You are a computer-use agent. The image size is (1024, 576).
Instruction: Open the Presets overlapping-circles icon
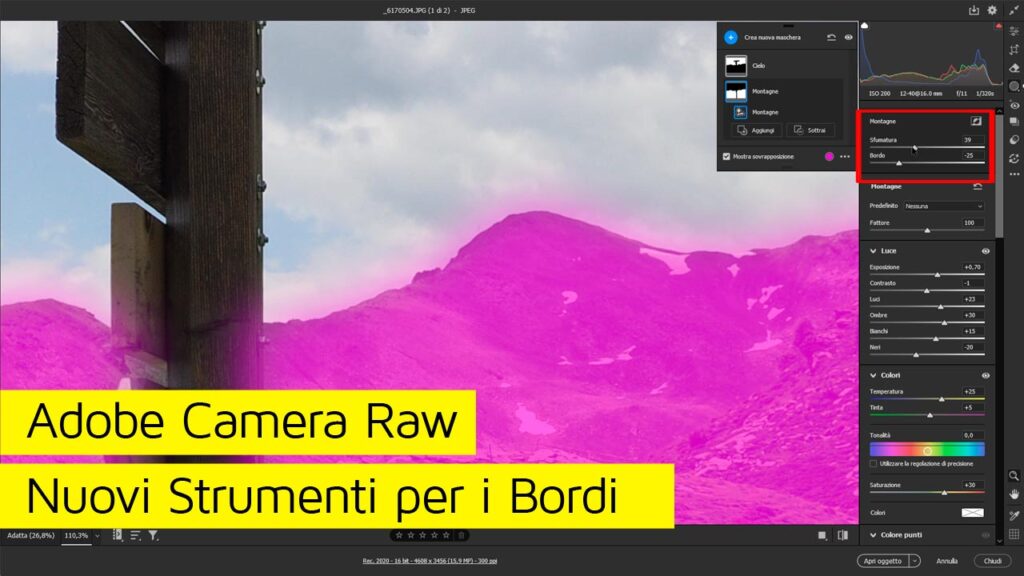click(x=1014, y=140)
